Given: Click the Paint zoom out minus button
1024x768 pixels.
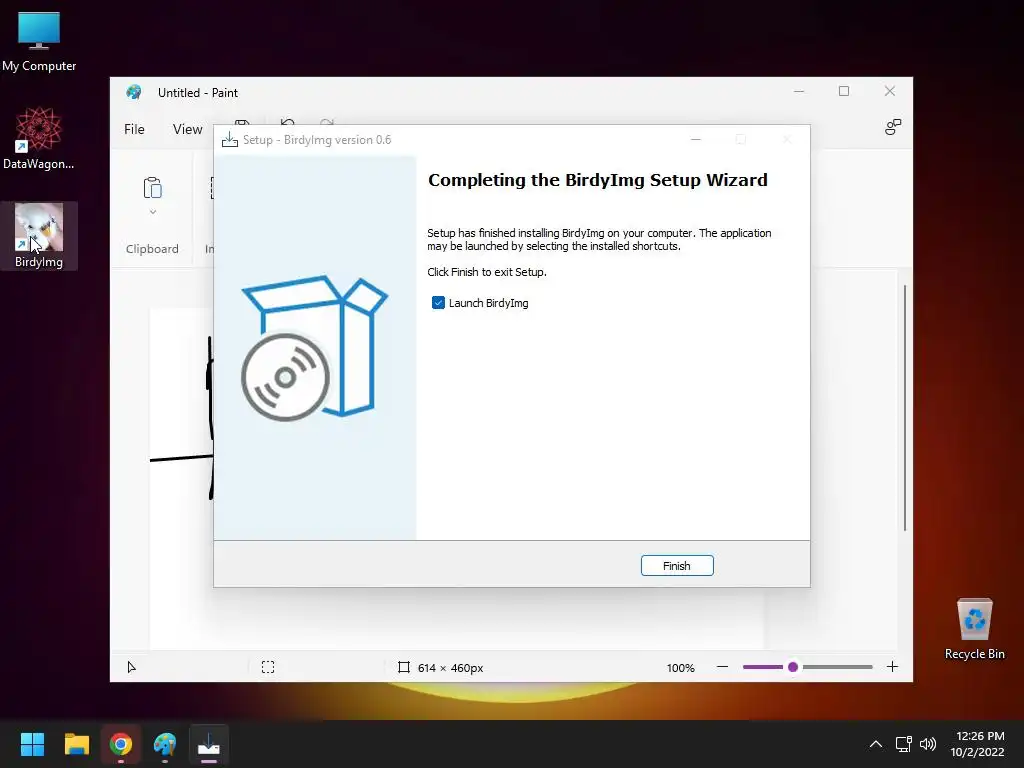Looking at the screenshot, I should [x=722, y=667].
